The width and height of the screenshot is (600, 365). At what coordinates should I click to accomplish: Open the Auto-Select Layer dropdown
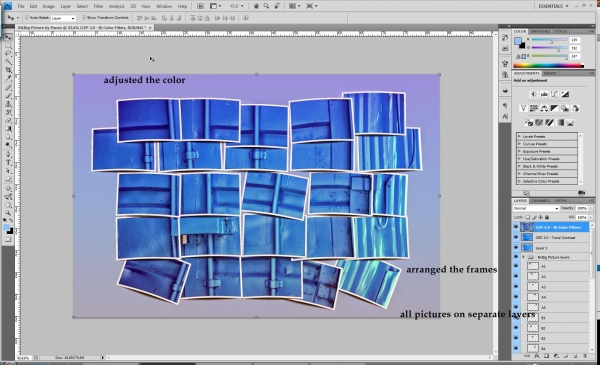pos(63,18)
